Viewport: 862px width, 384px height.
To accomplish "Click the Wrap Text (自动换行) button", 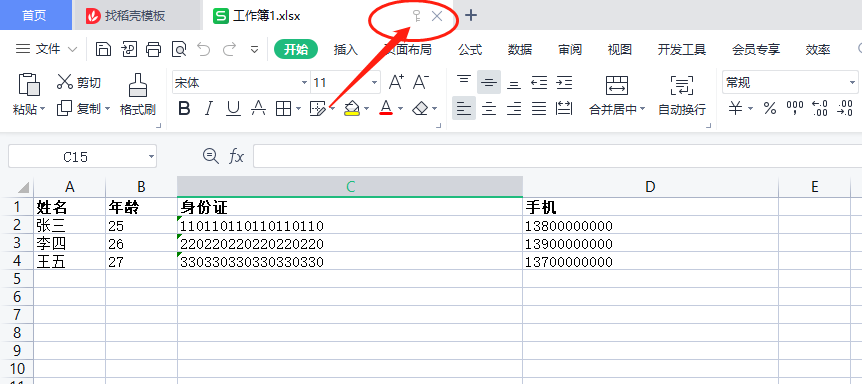I will (682, 95).
